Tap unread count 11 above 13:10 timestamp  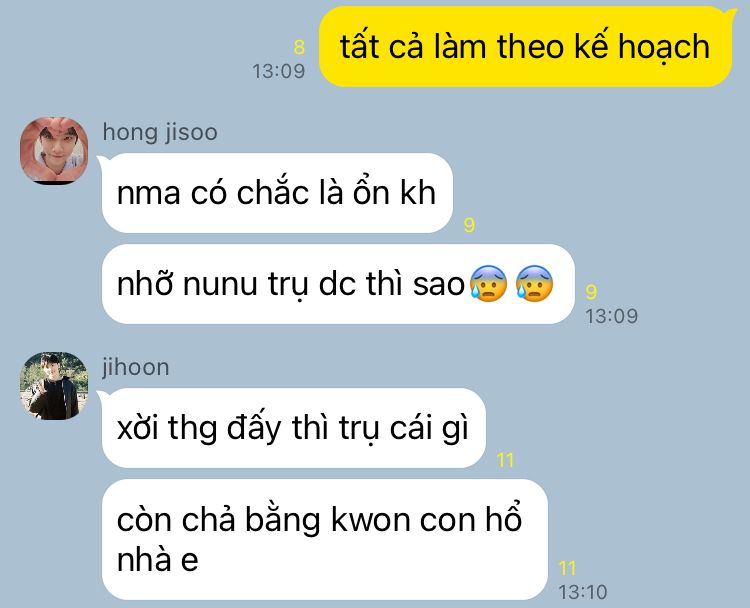coord(567,568)
